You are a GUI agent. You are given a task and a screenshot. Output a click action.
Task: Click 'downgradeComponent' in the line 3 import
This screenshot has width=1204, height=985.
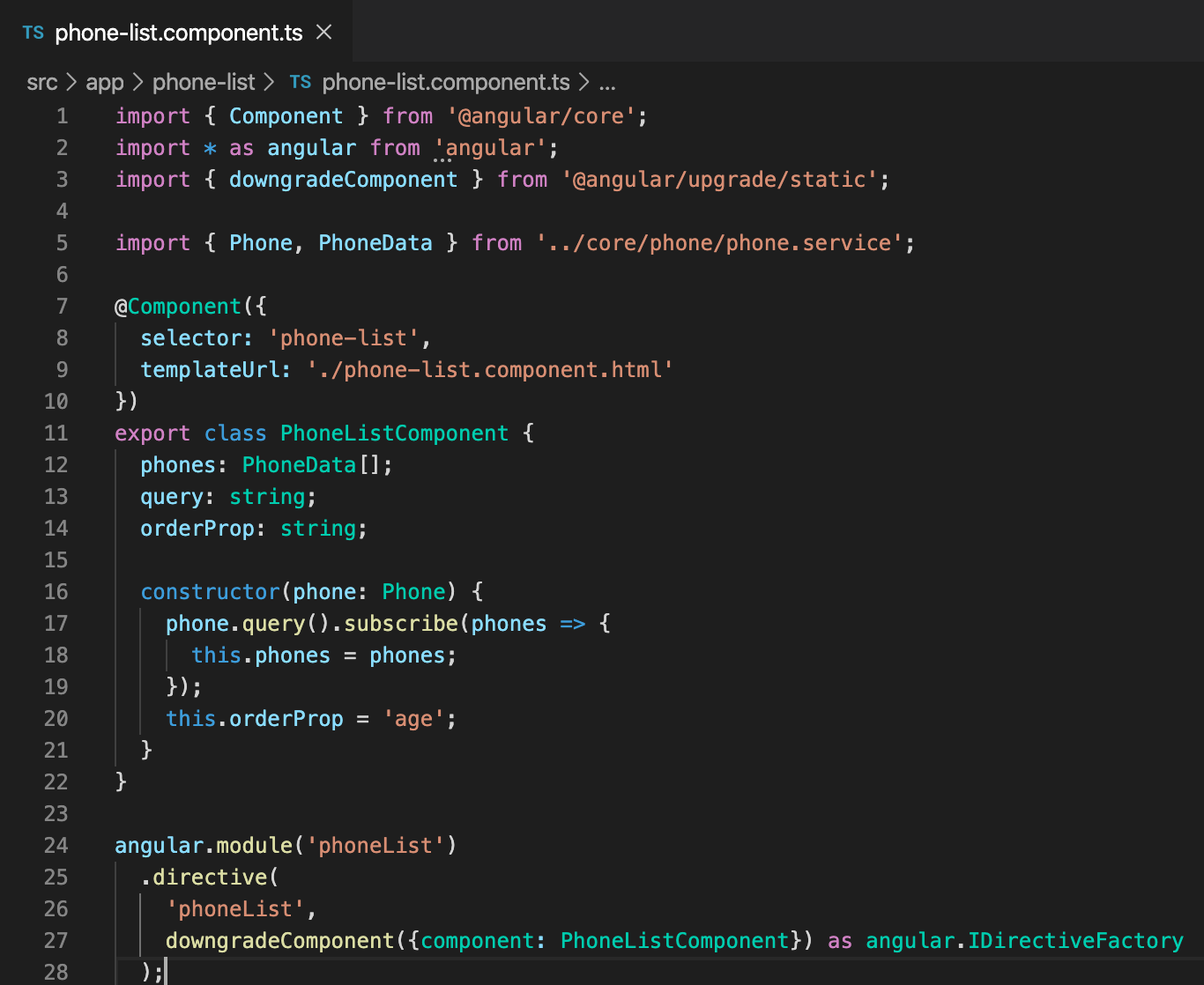pyautogui.click(x=344, y=180)
